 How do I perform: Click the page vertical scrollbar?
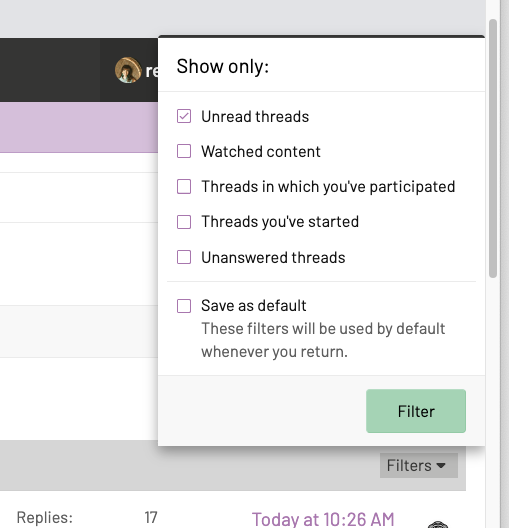point(493,148)
